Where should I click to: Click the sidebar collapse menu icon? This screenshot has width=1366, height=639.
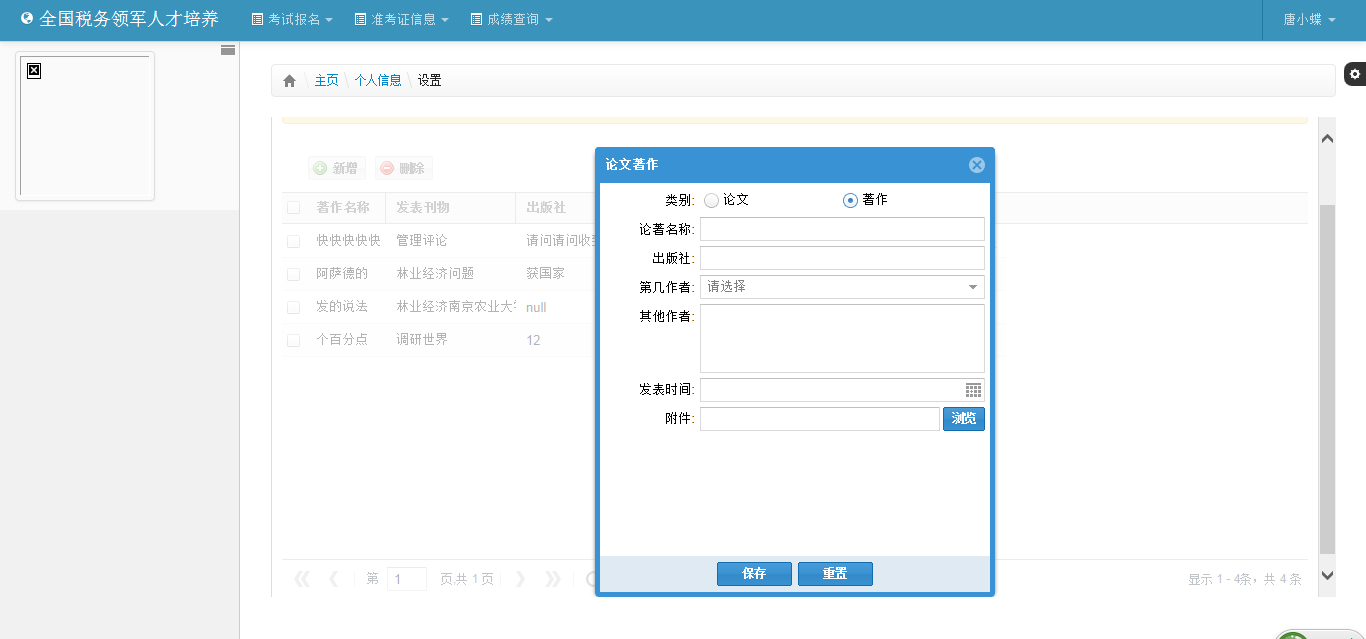[228, 49]
